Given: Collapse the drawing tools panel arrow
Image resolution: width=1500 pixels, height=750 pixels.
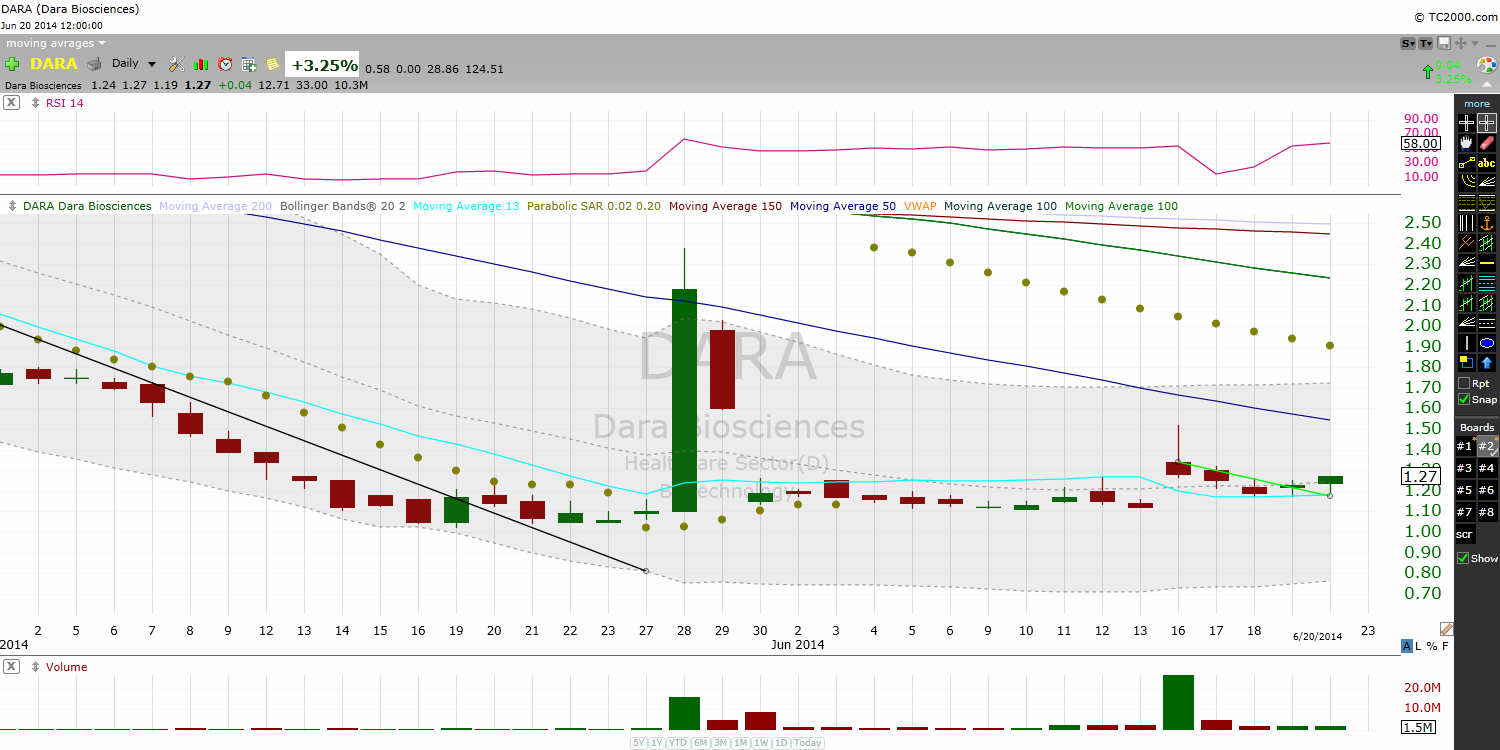Looking at the screenshot, I should click(x=1487, y=84).
